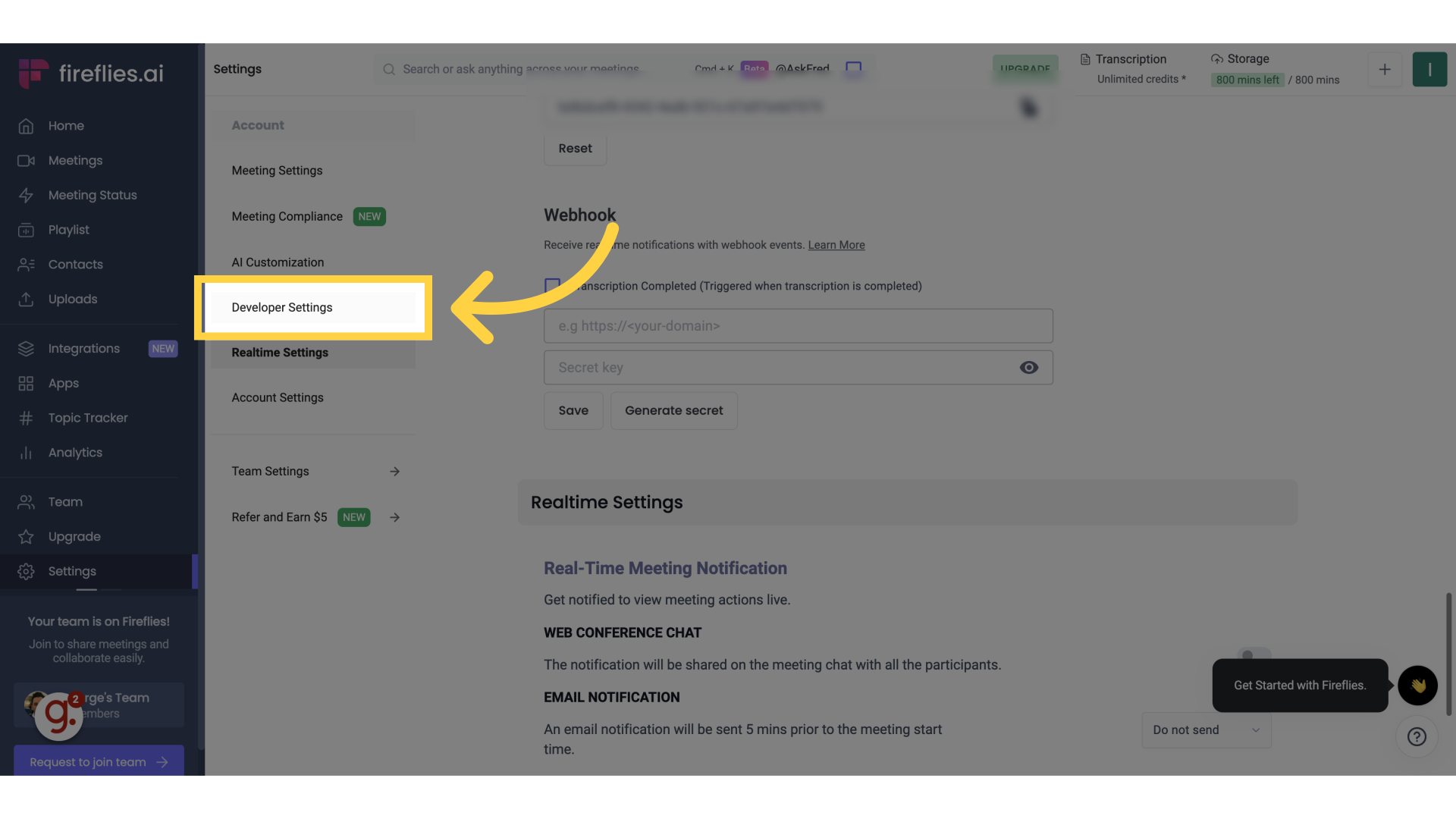Click the Uploads sidebar icon
Screen dimensions: 1456x819
coord(26,299)
